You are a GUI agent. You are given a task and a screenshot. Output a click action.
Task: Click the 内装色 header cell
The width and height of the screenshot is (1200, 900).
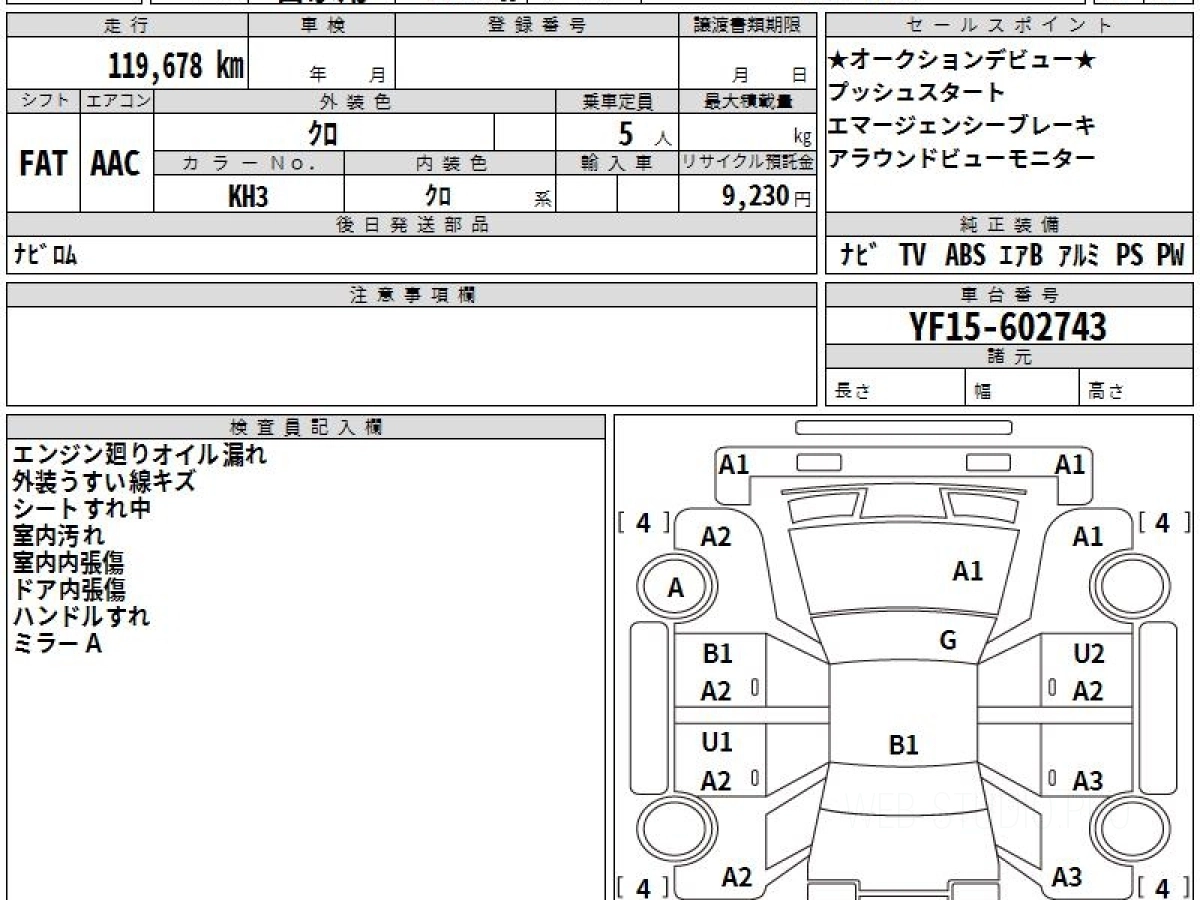450,163
